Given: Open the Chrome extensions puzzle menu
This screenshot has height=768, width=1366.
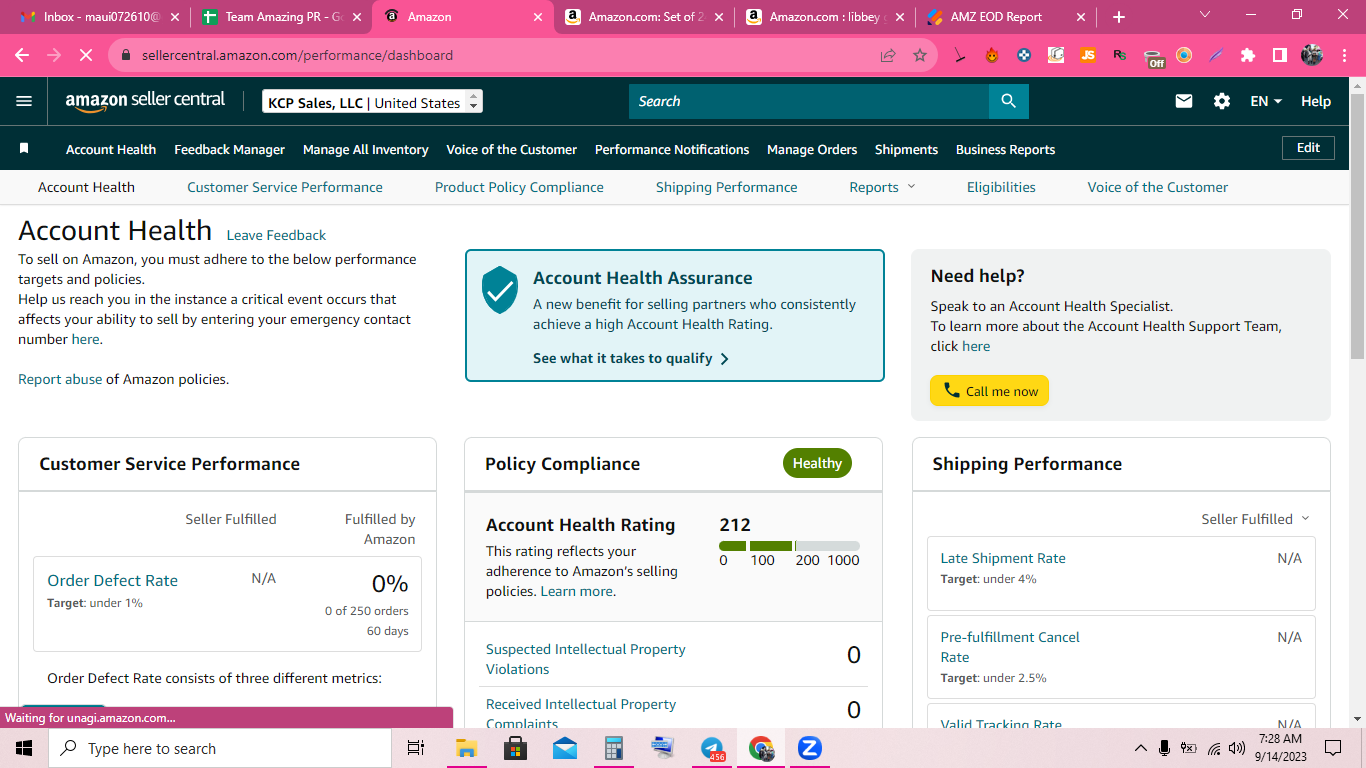Looking at the screenshot, I should click(x=1248, y=55).
